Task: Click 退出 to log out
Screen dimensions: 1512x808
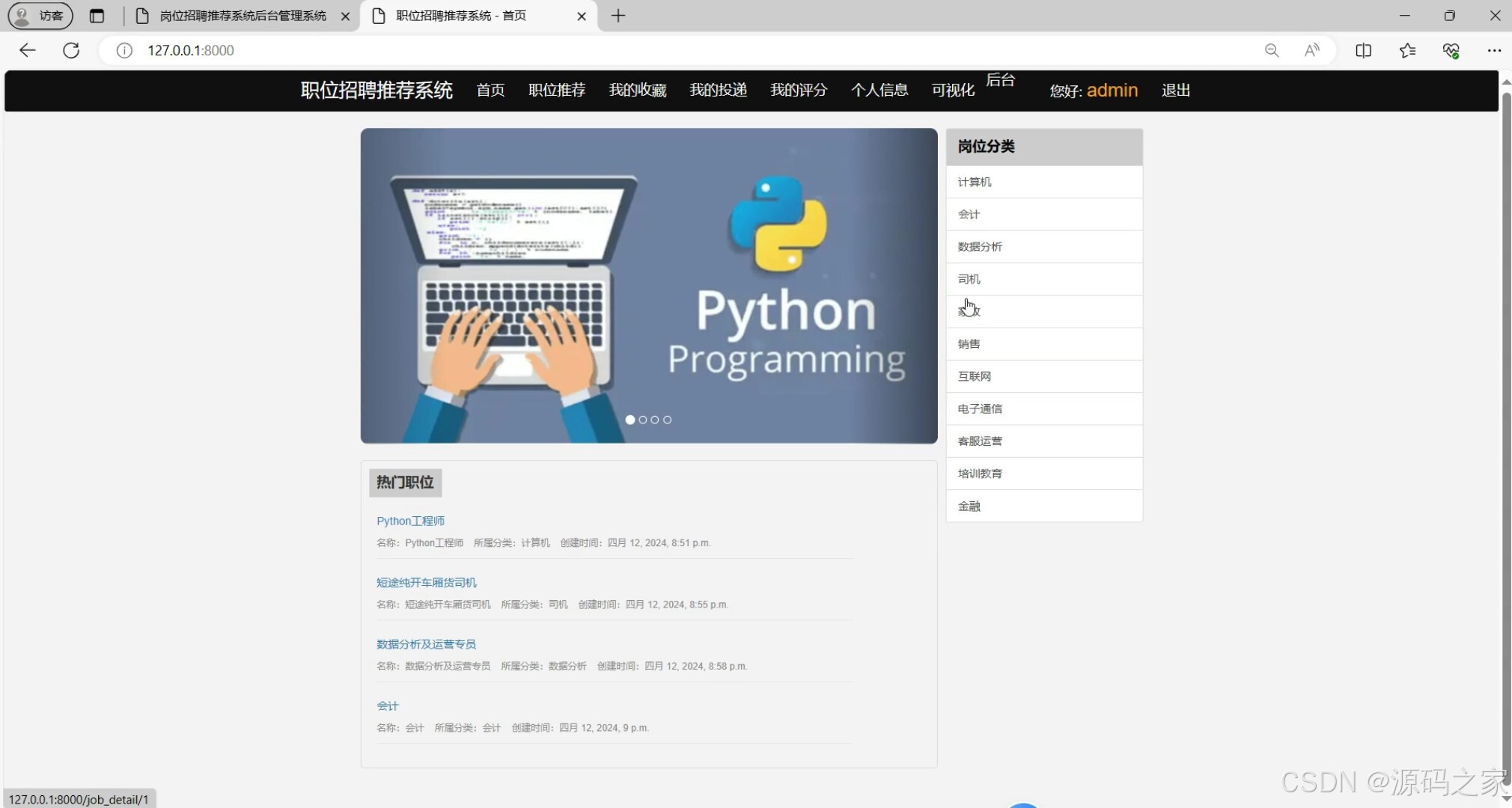Action: [x=1175, y=91]
